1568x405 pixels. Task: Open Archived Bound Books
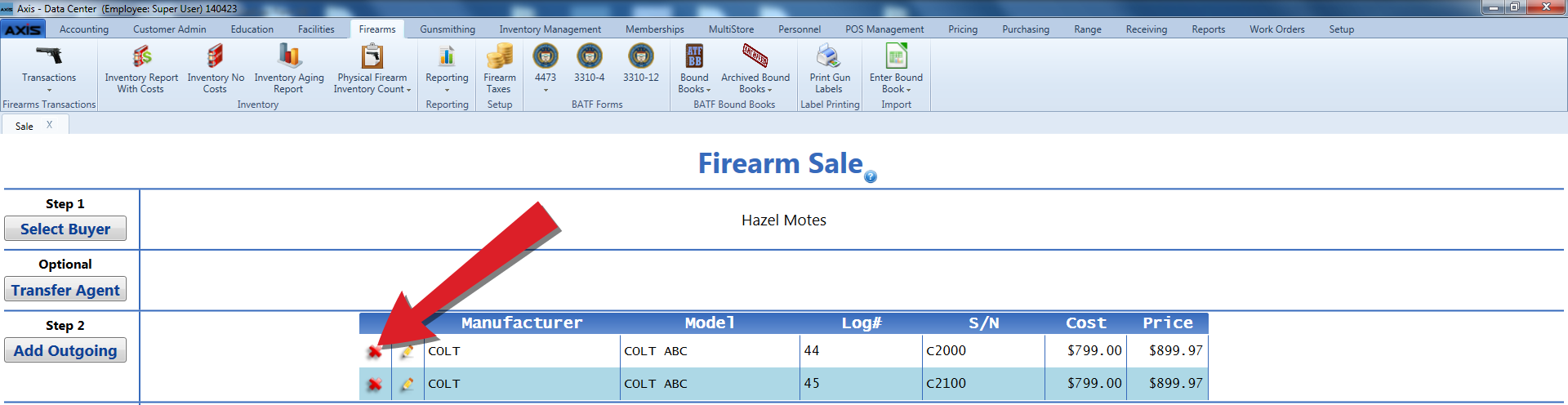(755, 69)
